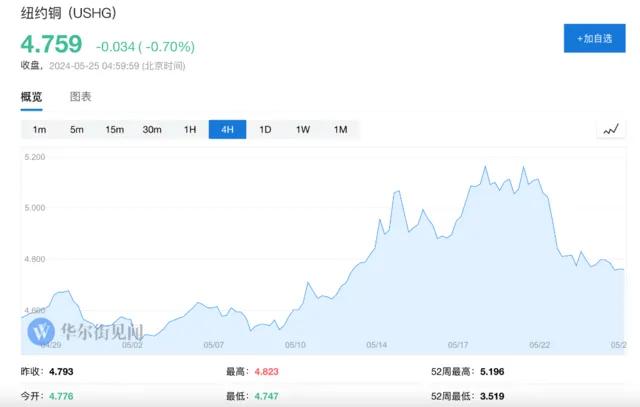Click the 52-week high value 5.196
The image size is (640, 407).
pyautogui.click(x=491, y=371)
